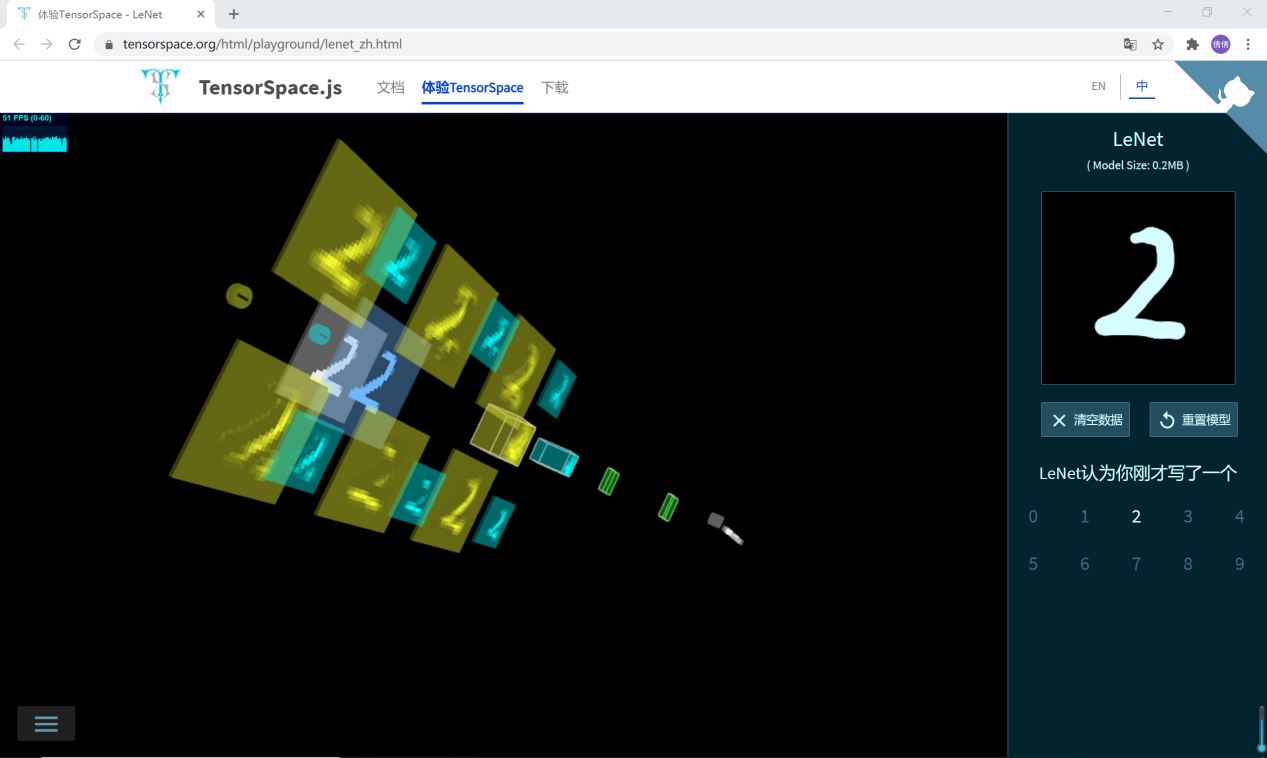Switch language to EN
Viewport: 1267px width, 758px height.
(1098, 86)
